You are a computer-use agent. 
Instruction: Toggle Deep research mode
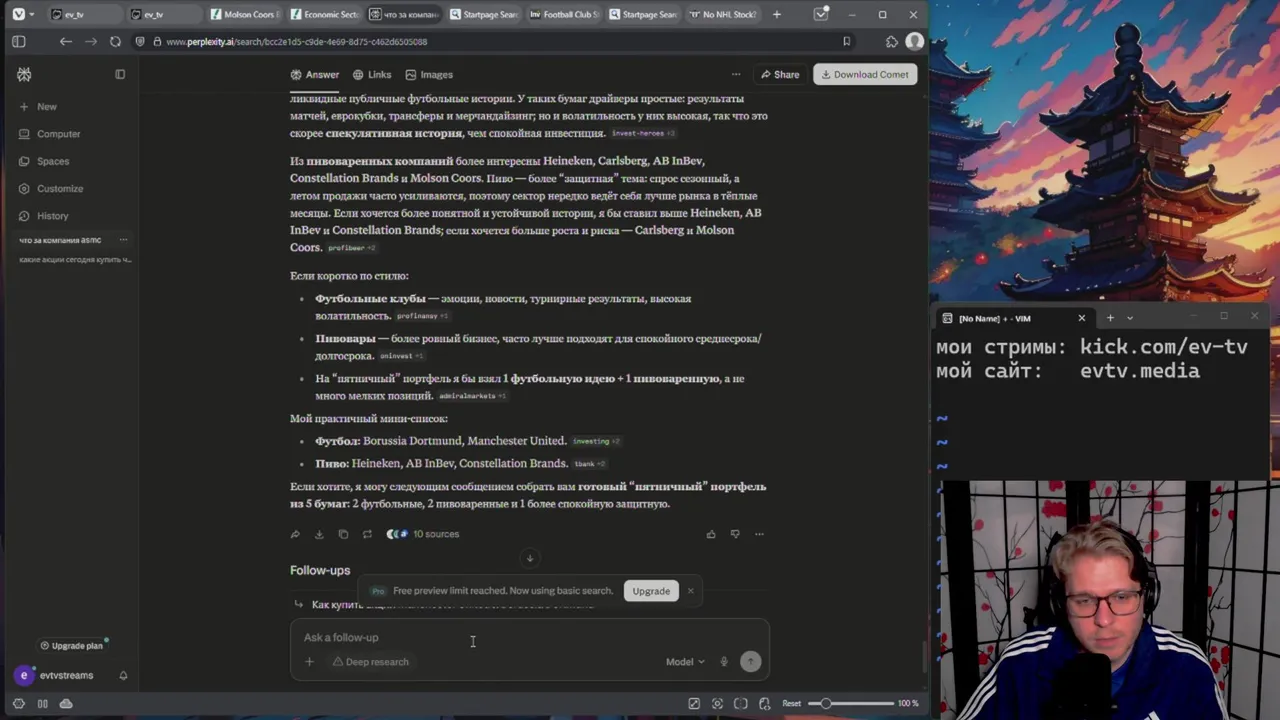pos(370,661)
